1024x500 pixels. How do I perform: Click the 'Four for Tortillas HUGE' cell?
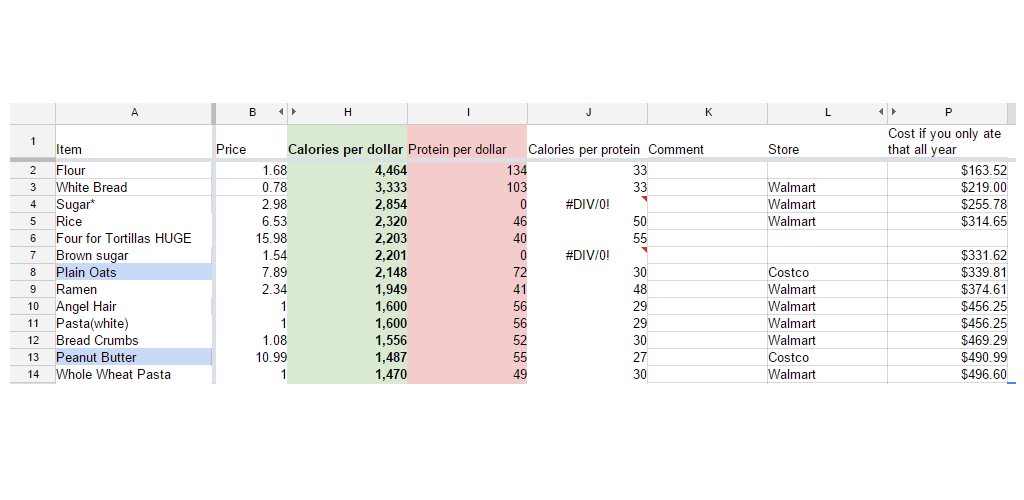pyautogui.click(x=134, y=238)
